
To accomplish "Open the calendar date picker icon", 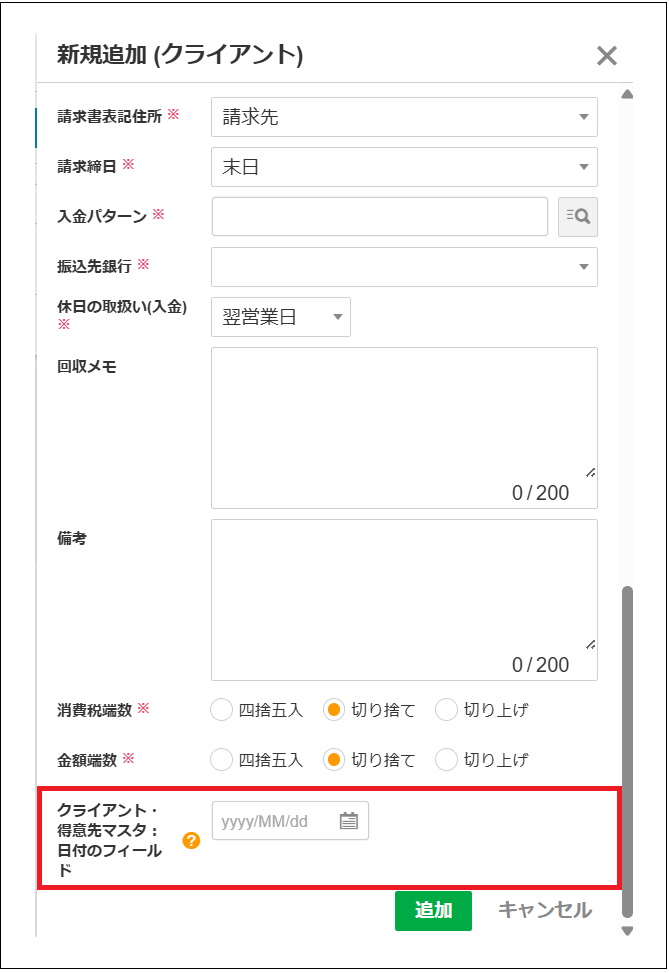I will [348, 821].
